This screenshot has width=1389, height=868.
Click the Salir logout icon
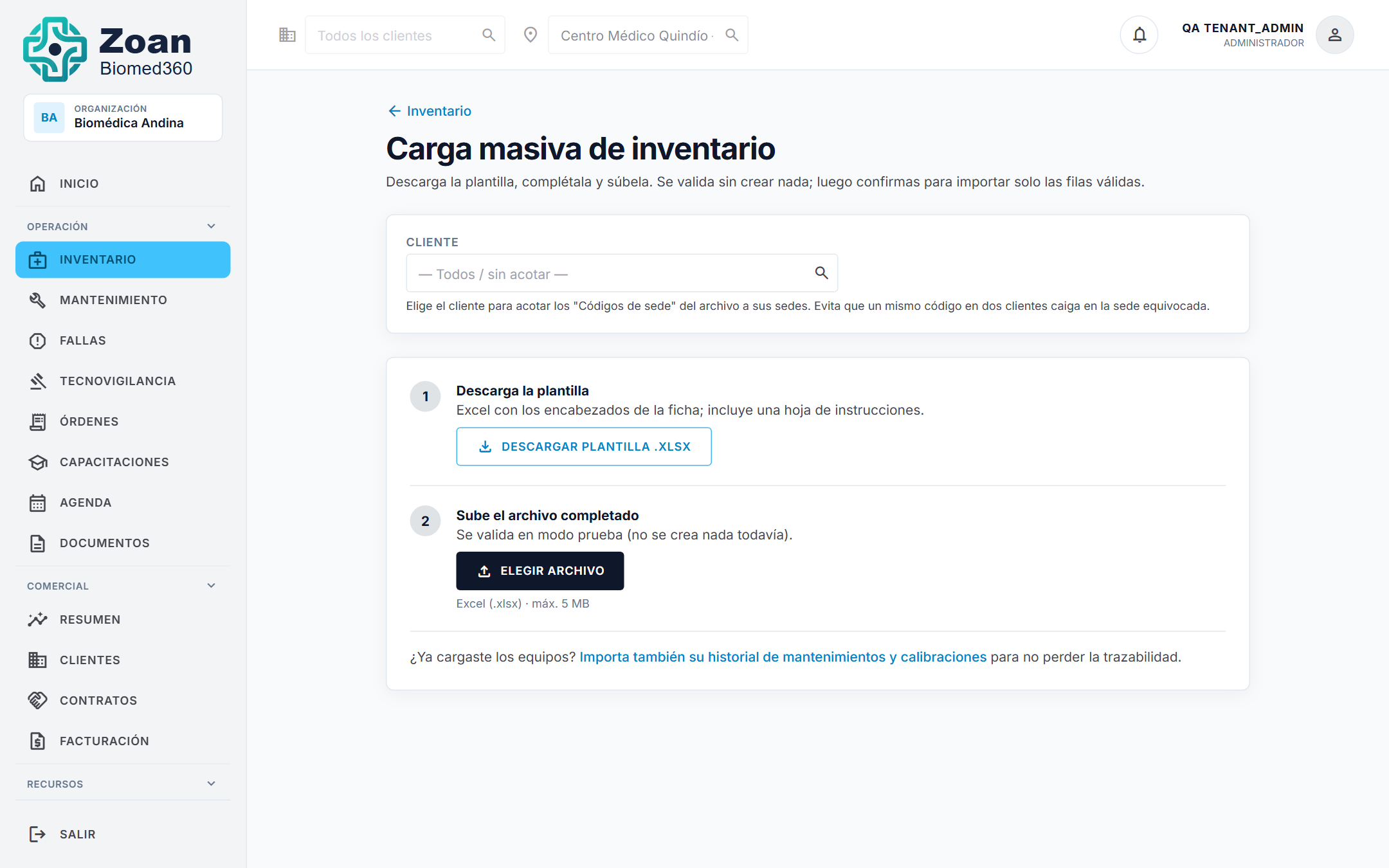[x=38, y=835]
